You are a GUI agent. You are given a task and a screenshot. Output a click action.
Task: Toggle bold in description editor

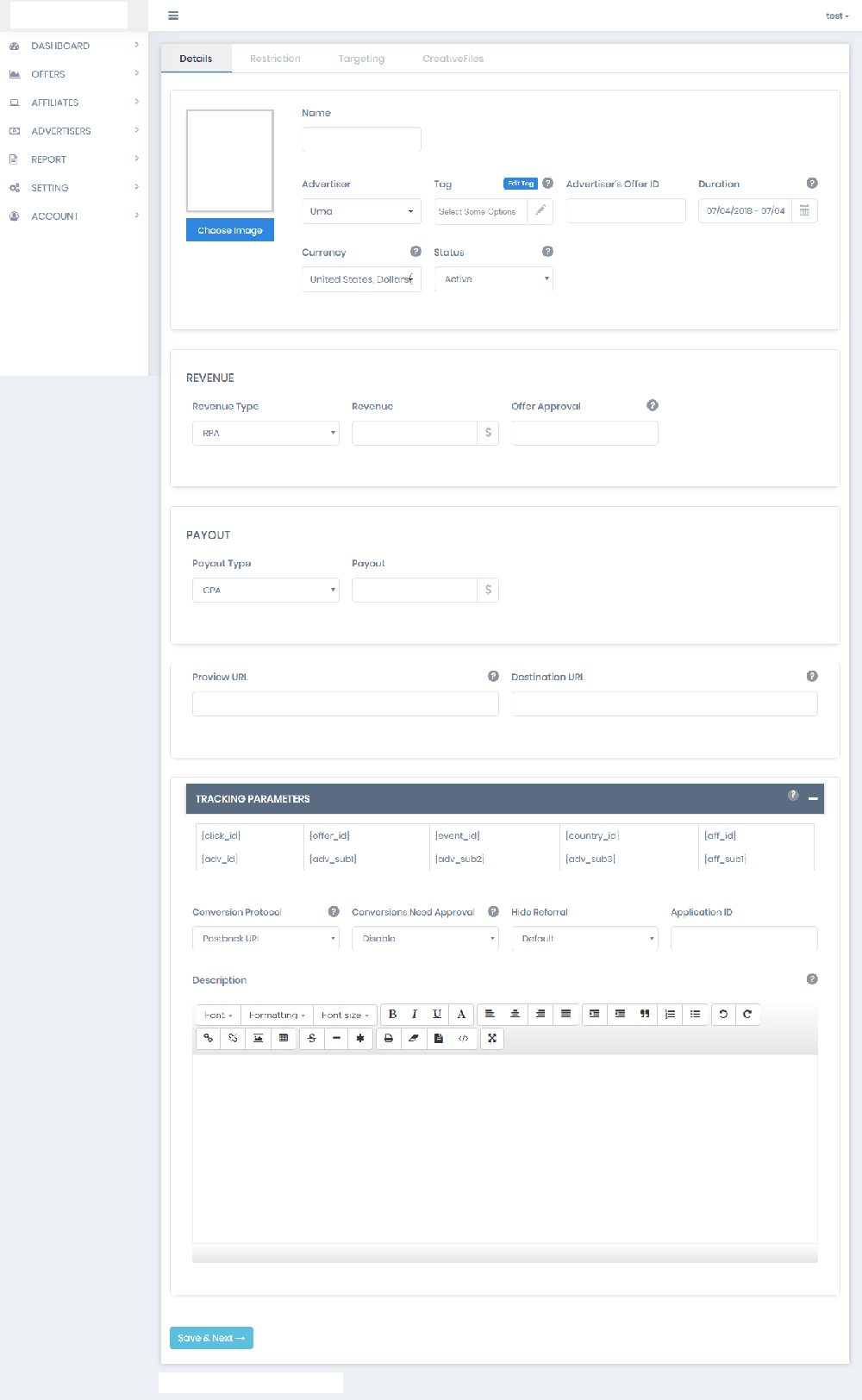[392, 1015]
